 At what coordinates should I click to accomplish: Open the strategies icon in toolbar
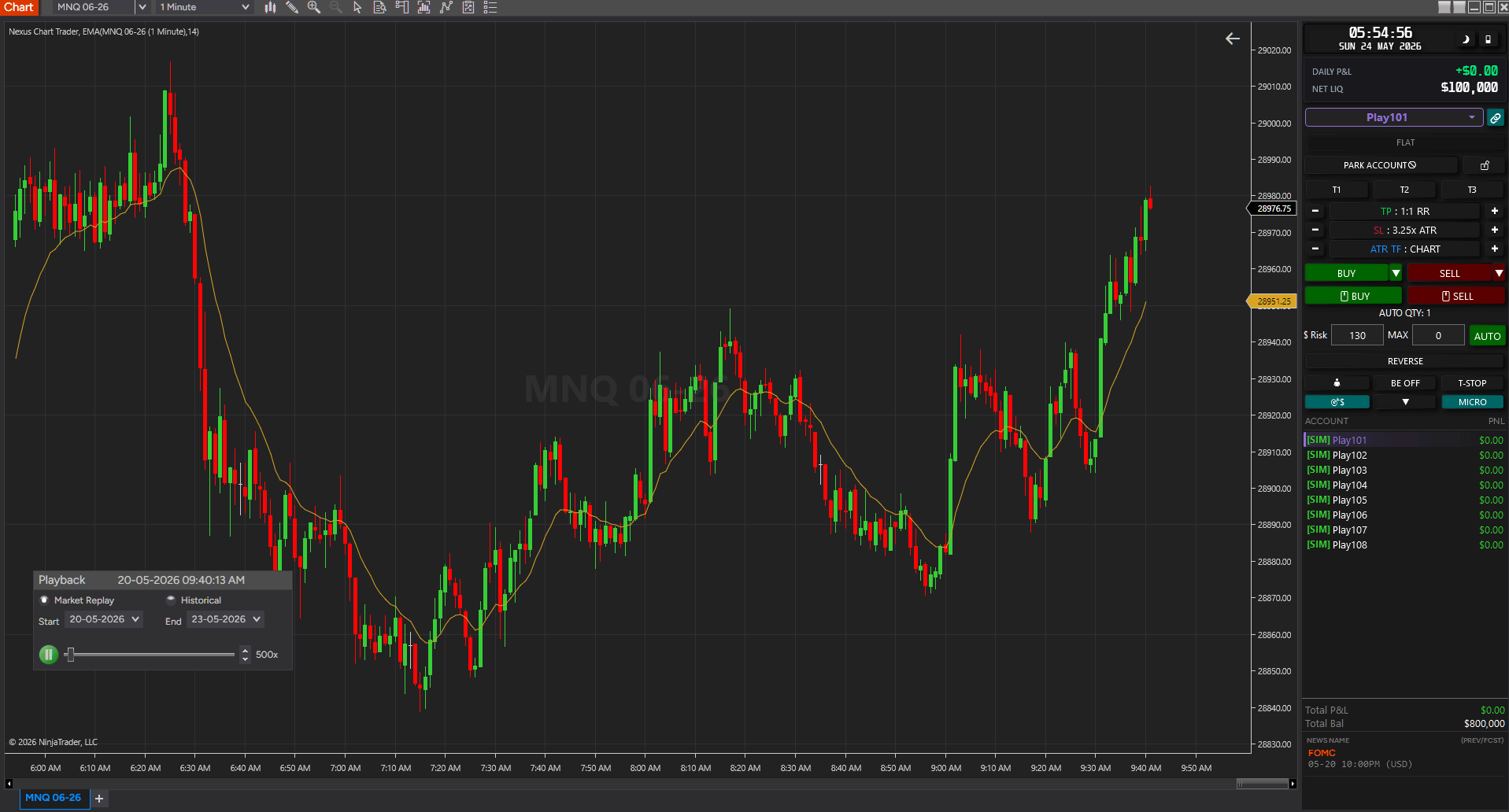point(446,7)
